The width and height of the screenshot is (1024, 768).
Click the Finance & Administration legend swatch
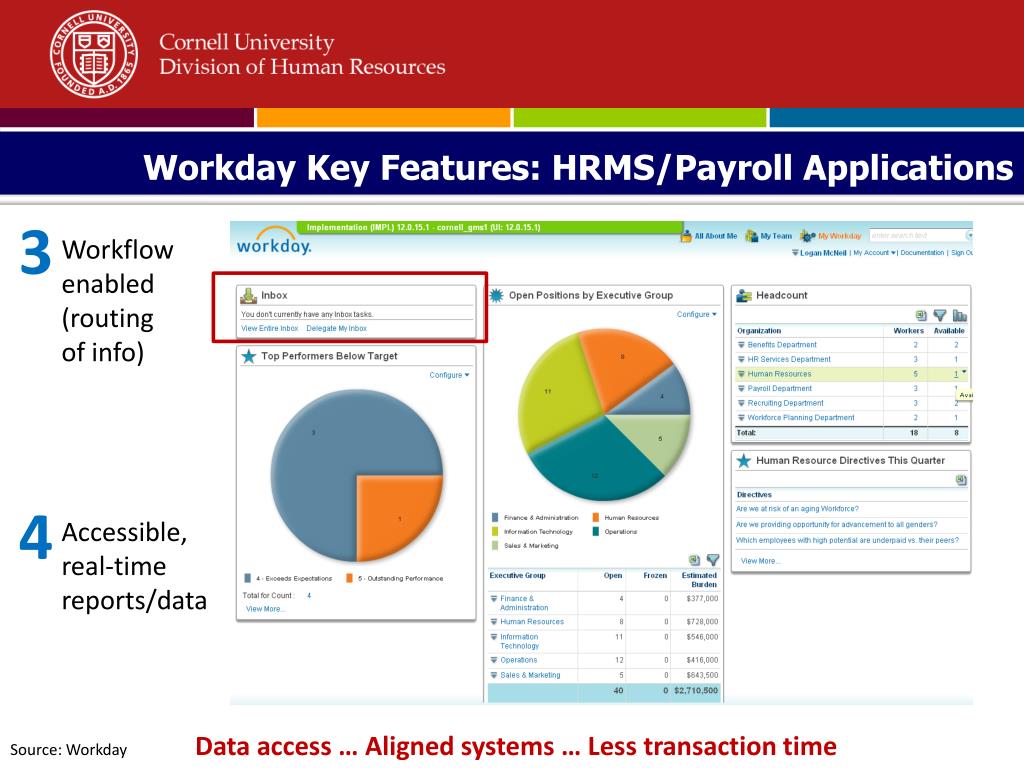click(x=495, y=517)
